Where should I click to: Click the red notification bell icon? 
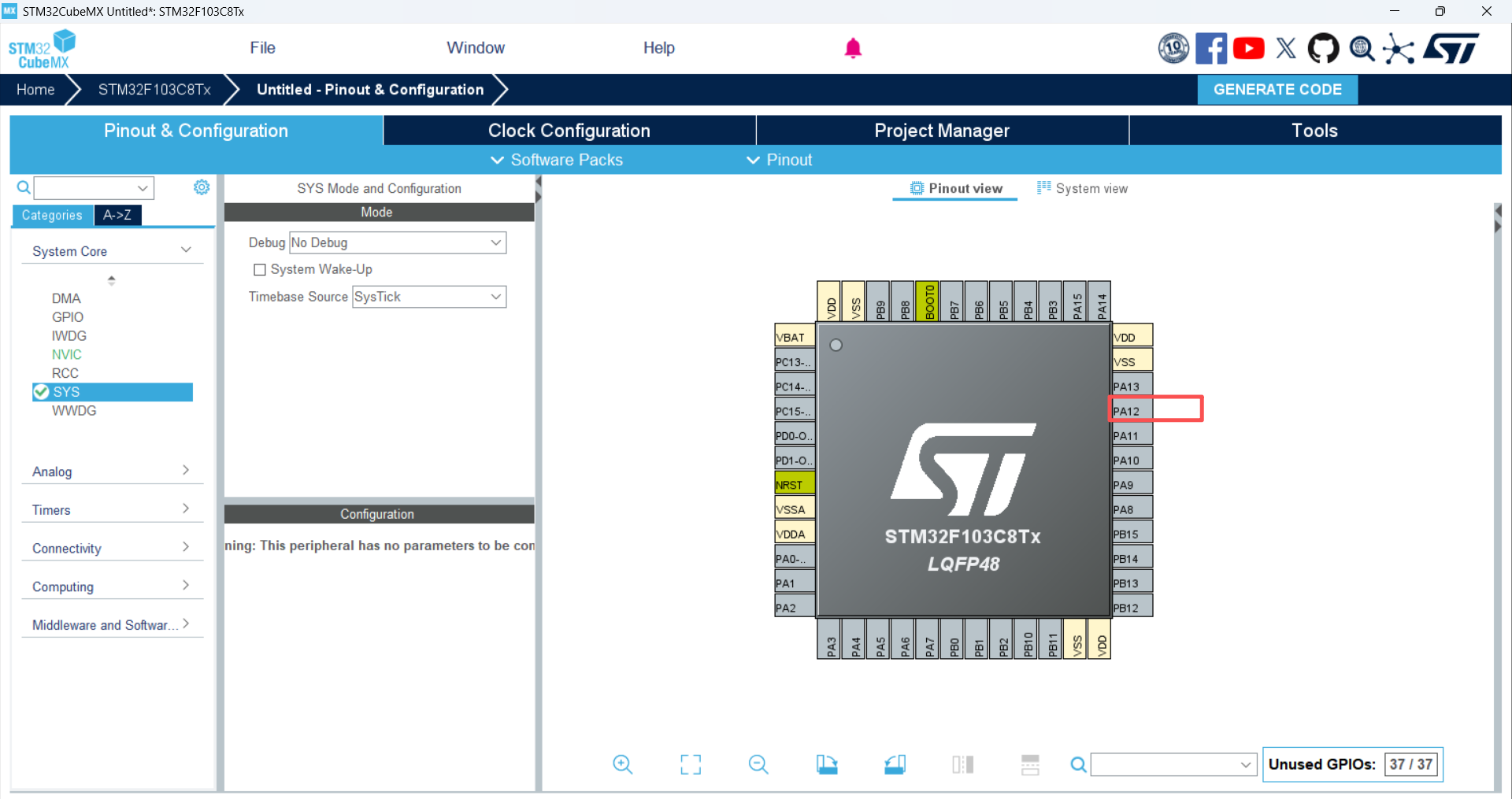(853, 49)
